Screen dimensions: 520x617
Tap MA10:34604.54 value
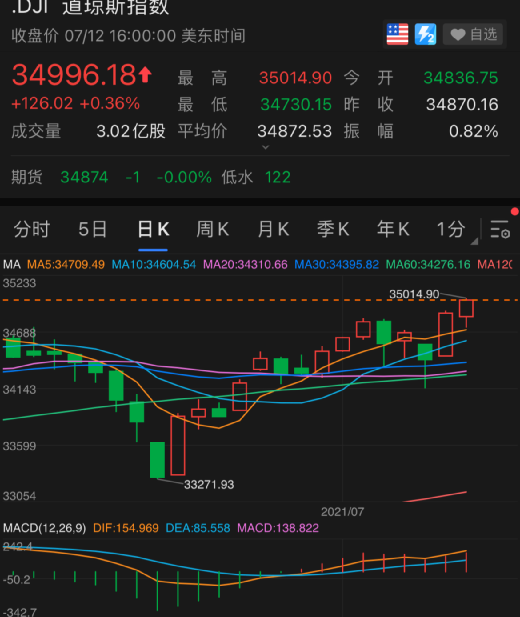[x=154, y=264]
